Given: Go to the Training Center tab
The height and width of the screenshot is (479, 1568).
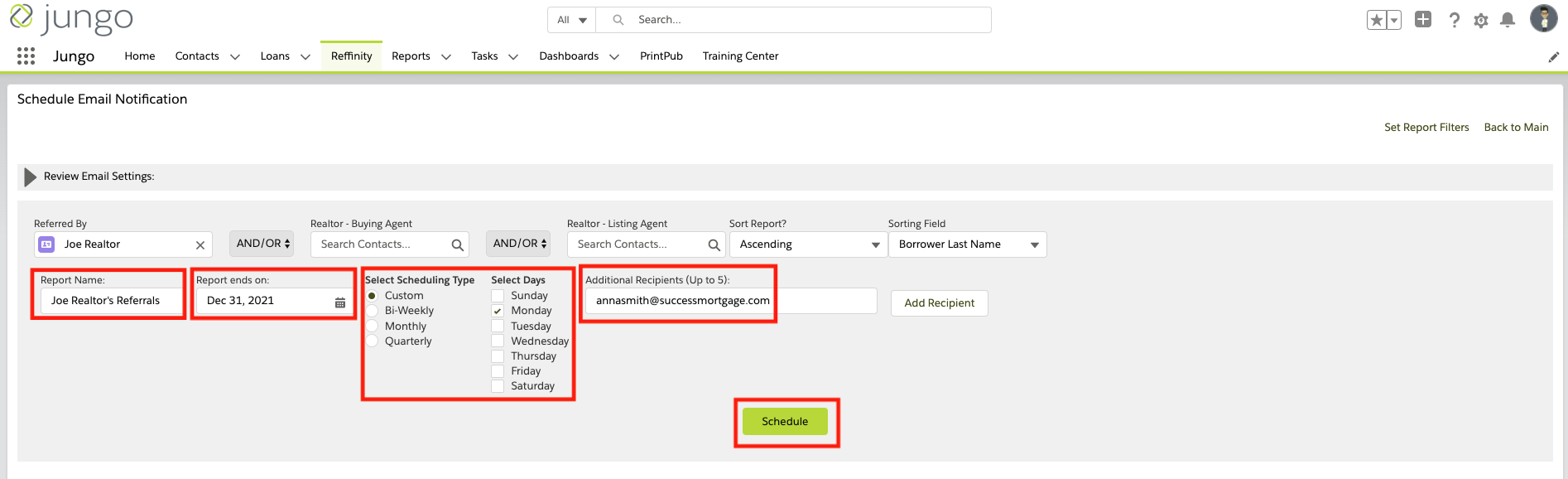Looking at the screenshot, I should [x=740, y=56].
